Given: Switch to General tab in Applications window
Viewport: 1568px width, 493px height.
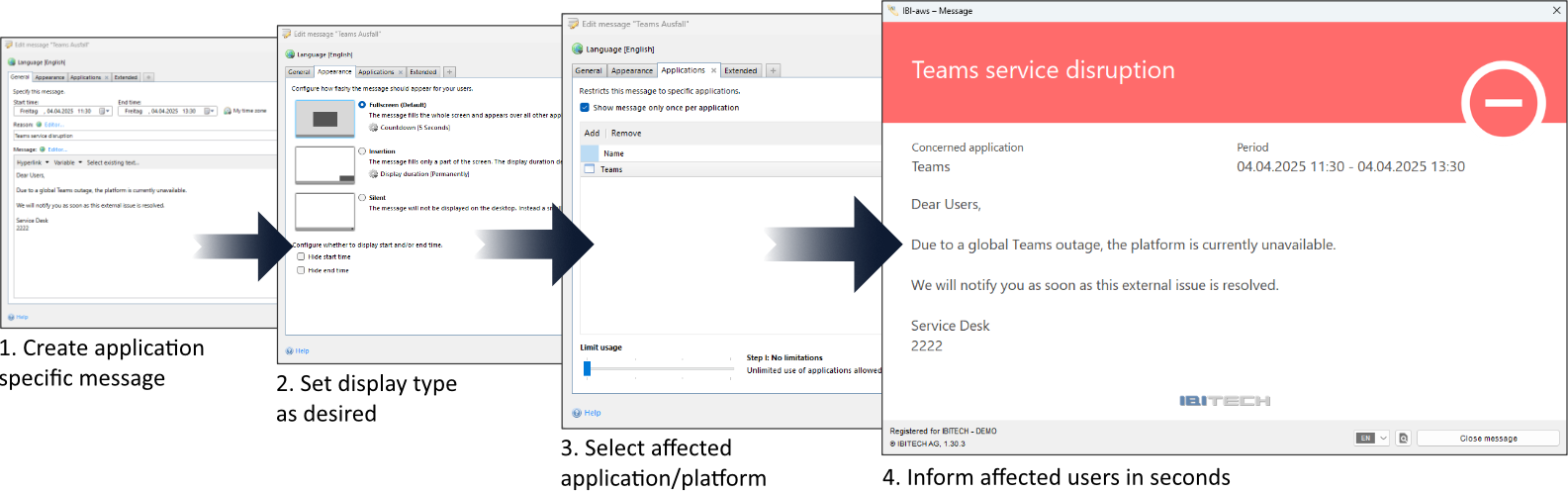Looking at the screenshot, I should [x=589, y=71].
